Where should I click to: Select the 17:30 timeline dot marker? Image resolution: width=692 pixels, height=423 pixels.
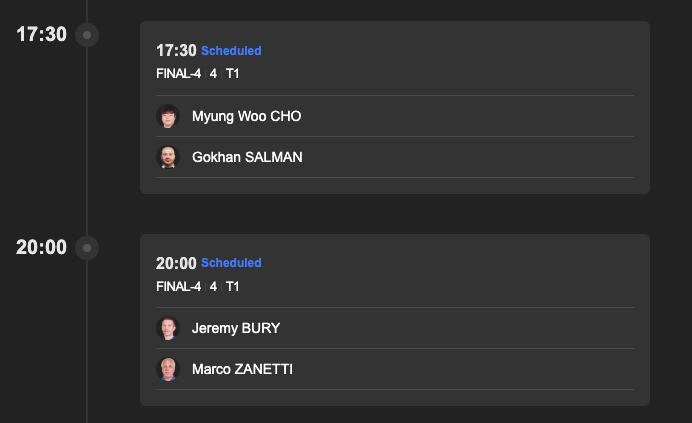87,35
